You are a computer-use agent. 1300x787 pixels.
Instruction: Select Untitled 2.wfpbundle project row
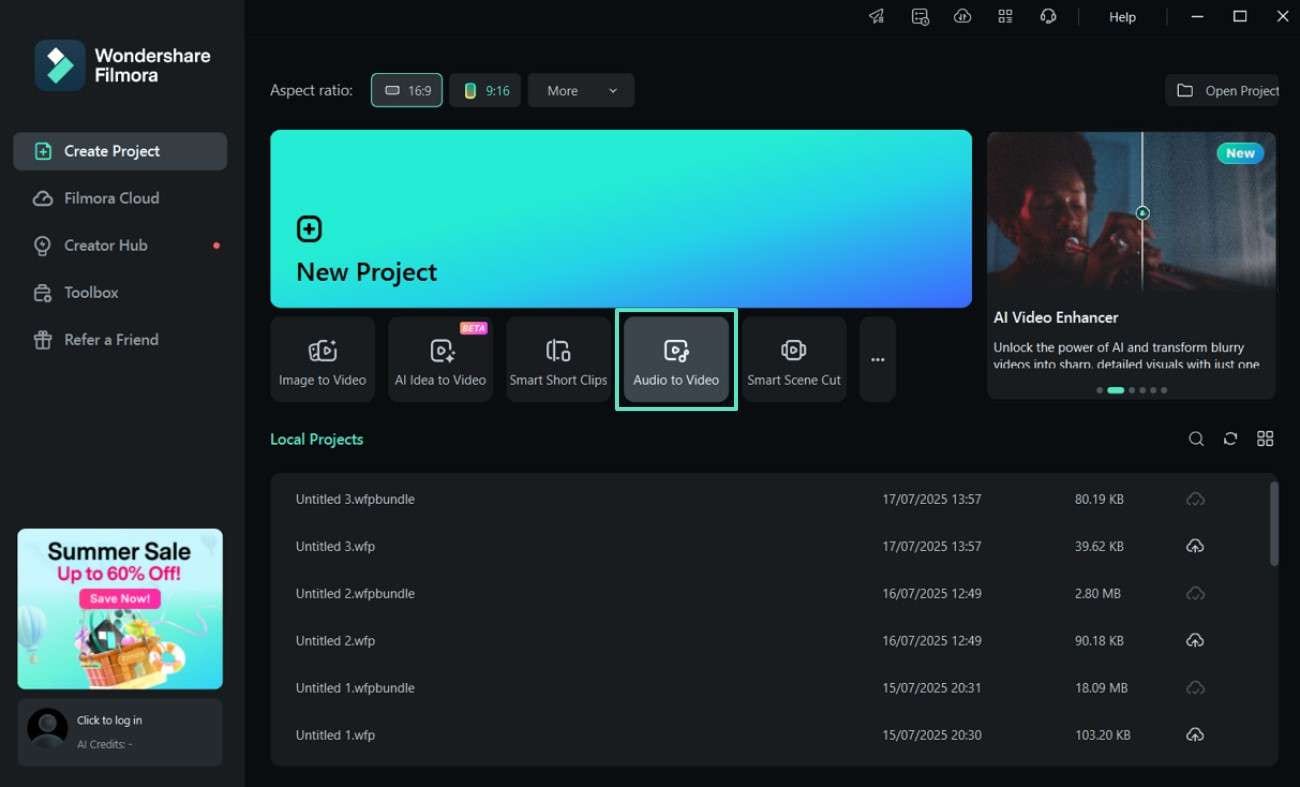point(774,594)
